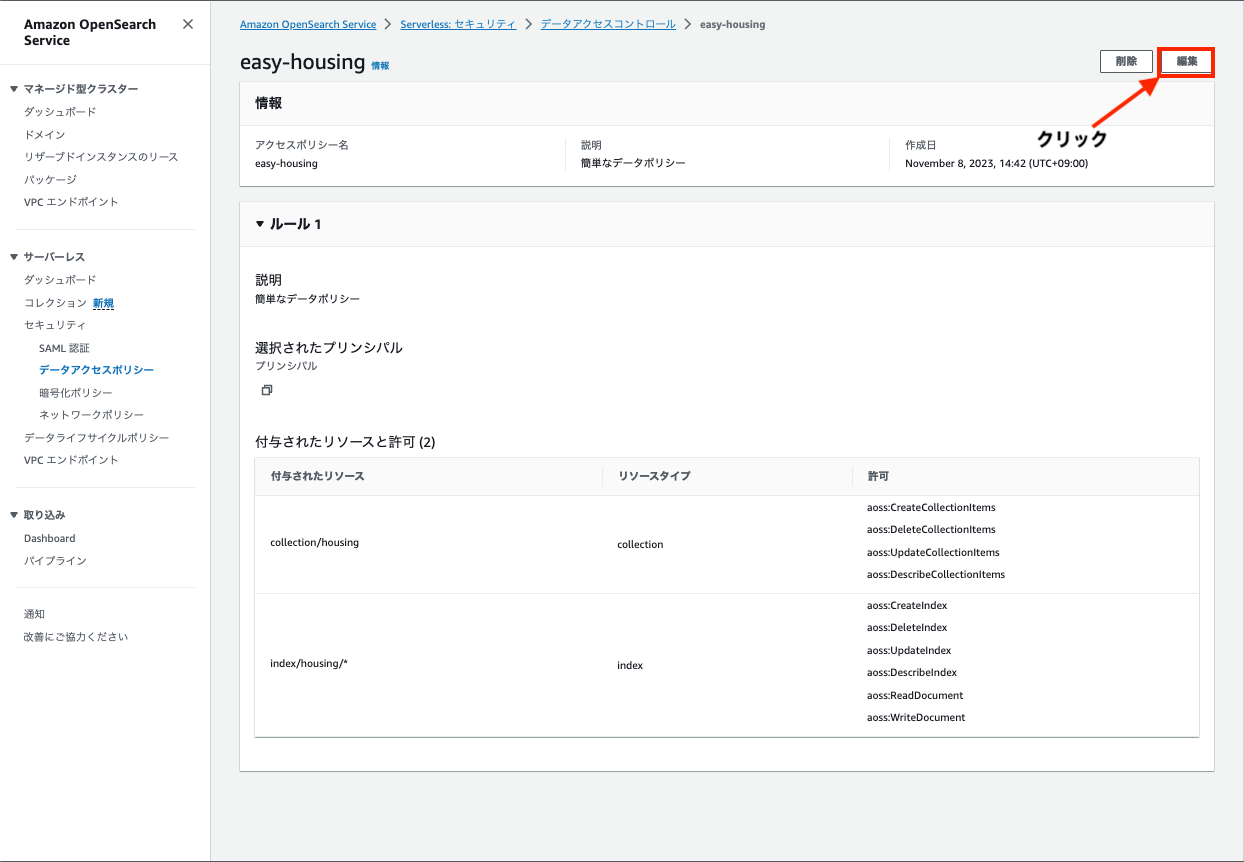Viewport: 1244px width, 862px height.
Task: Open ドメイン in the sidebar
Action: (x=45, y=134)
